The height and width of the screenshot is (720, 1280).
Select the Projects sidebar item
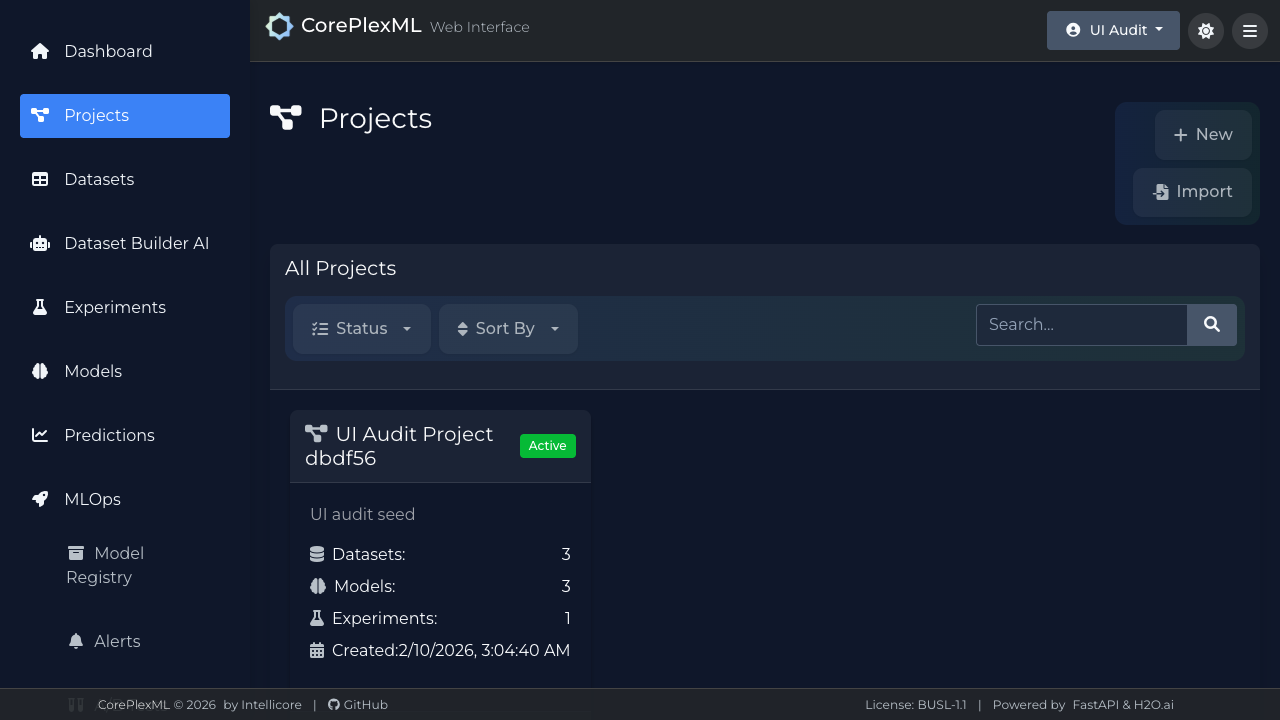click(125, 116)
